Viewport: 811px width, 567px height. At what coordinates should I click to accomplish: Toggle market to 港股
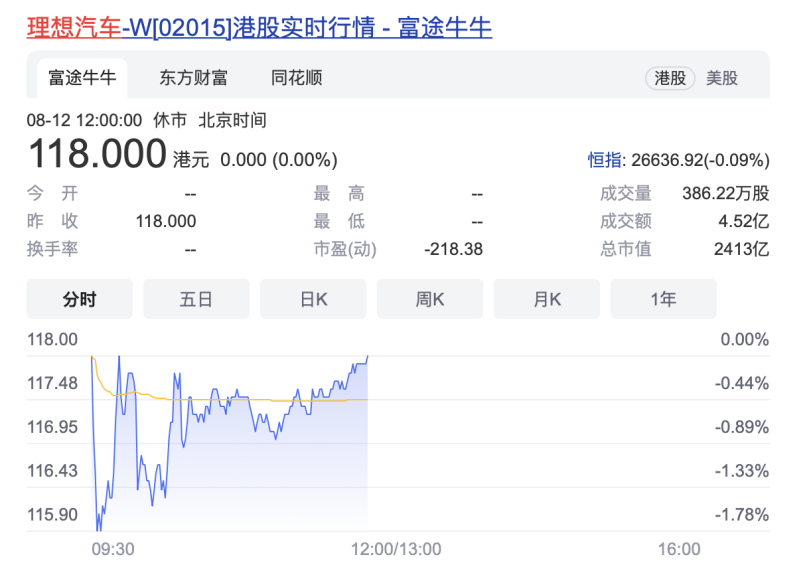coord(670,77)
